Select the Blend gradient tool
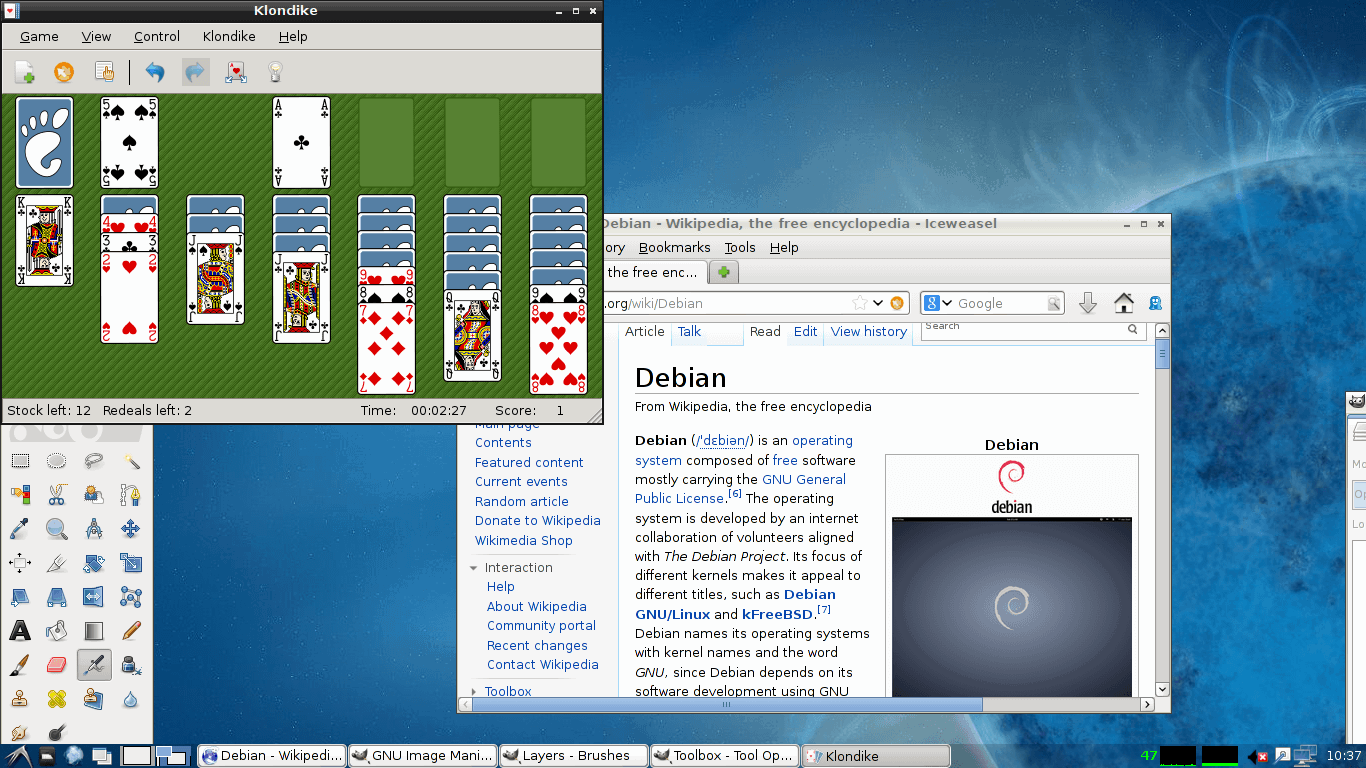The image size is (1366, 768). (94, 630)
